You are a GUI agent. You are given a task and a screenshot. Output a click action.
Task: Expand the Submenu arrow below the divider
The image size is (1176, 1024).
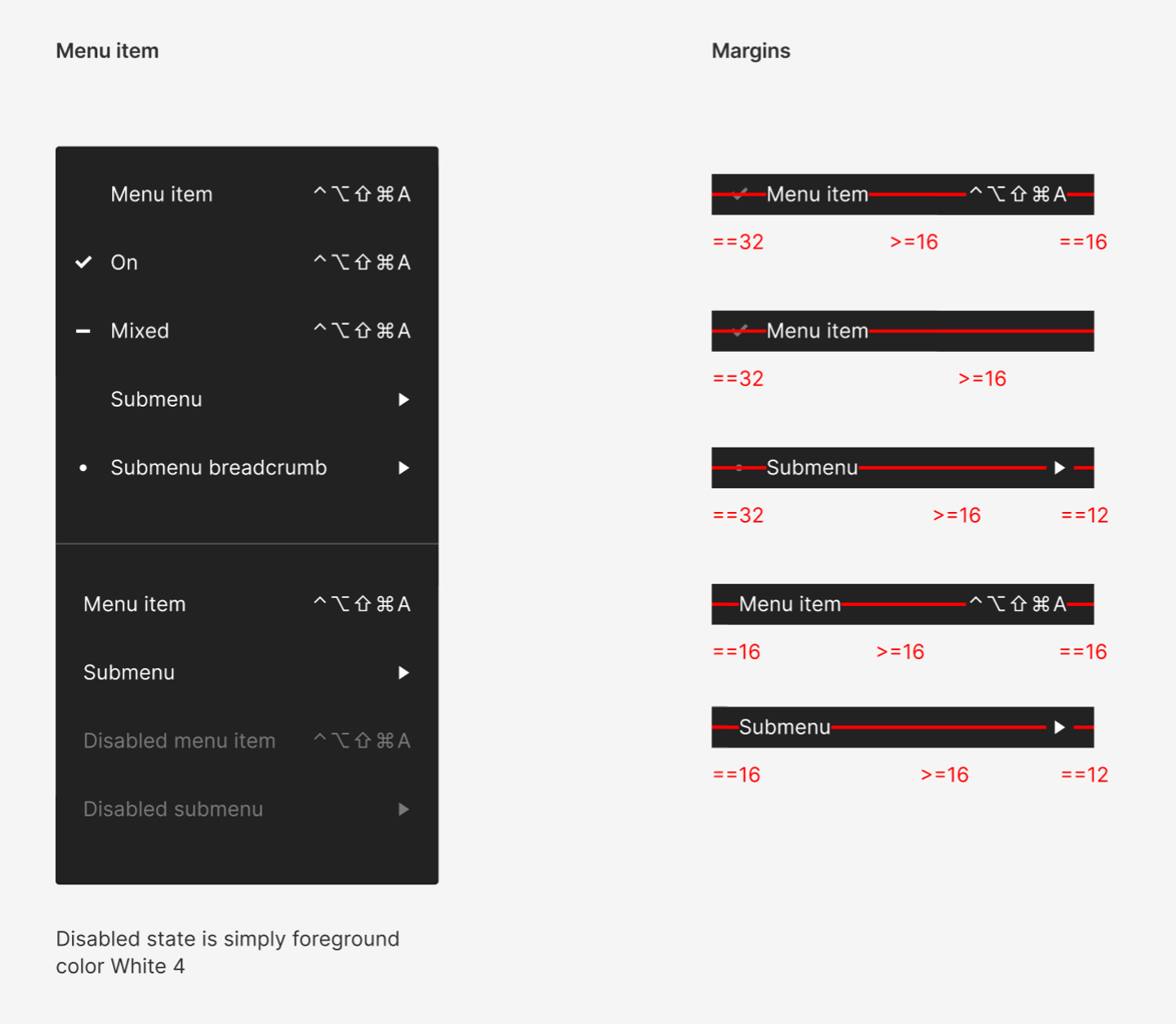pyautogui.click(x=403, y=673)
